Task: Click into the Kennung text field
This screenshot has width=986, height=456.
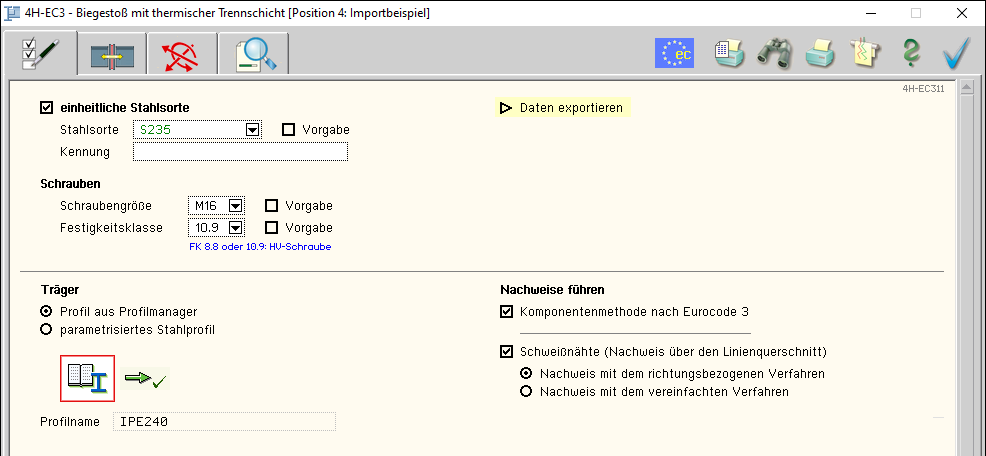Action: point(240,152)
